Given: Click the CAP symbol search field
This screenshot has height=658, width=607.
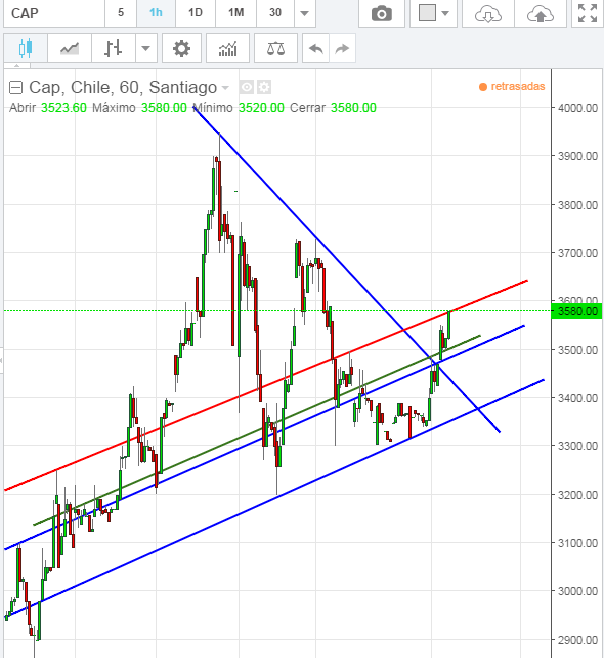Looking at the screenshot, I should pos(54,13).
